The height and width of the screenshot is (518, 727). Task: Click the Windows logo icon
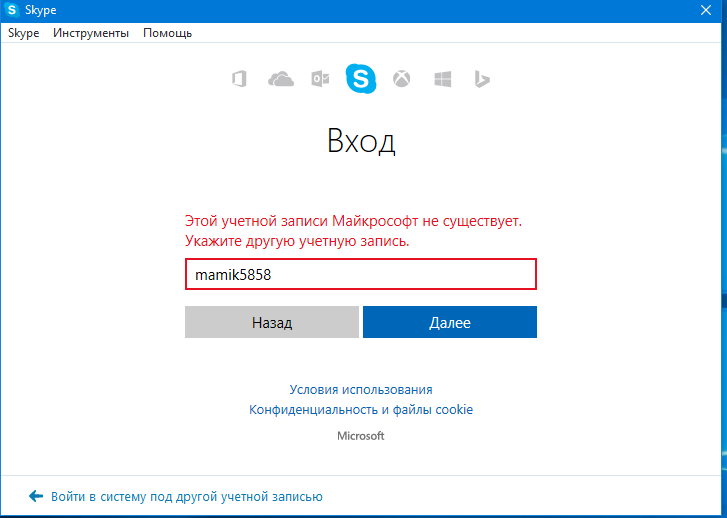coord(443,79)
